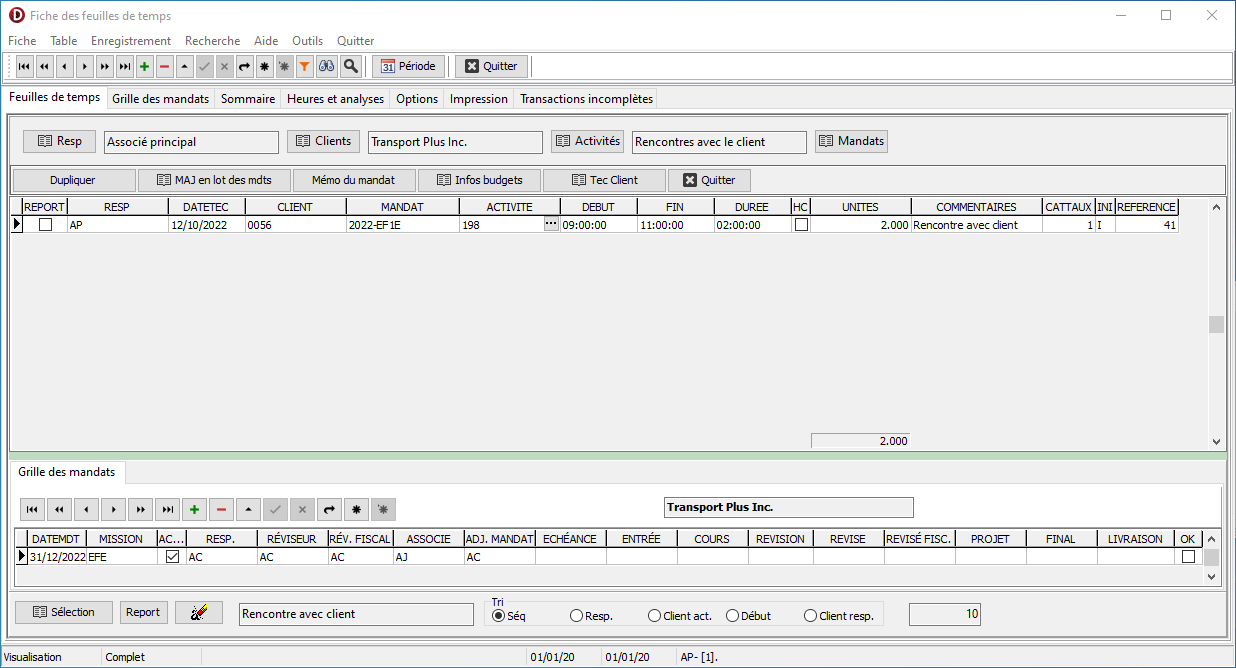1236x668 pixels.
Task: Open the Enregistrement menu
Action: click(131, 41)
